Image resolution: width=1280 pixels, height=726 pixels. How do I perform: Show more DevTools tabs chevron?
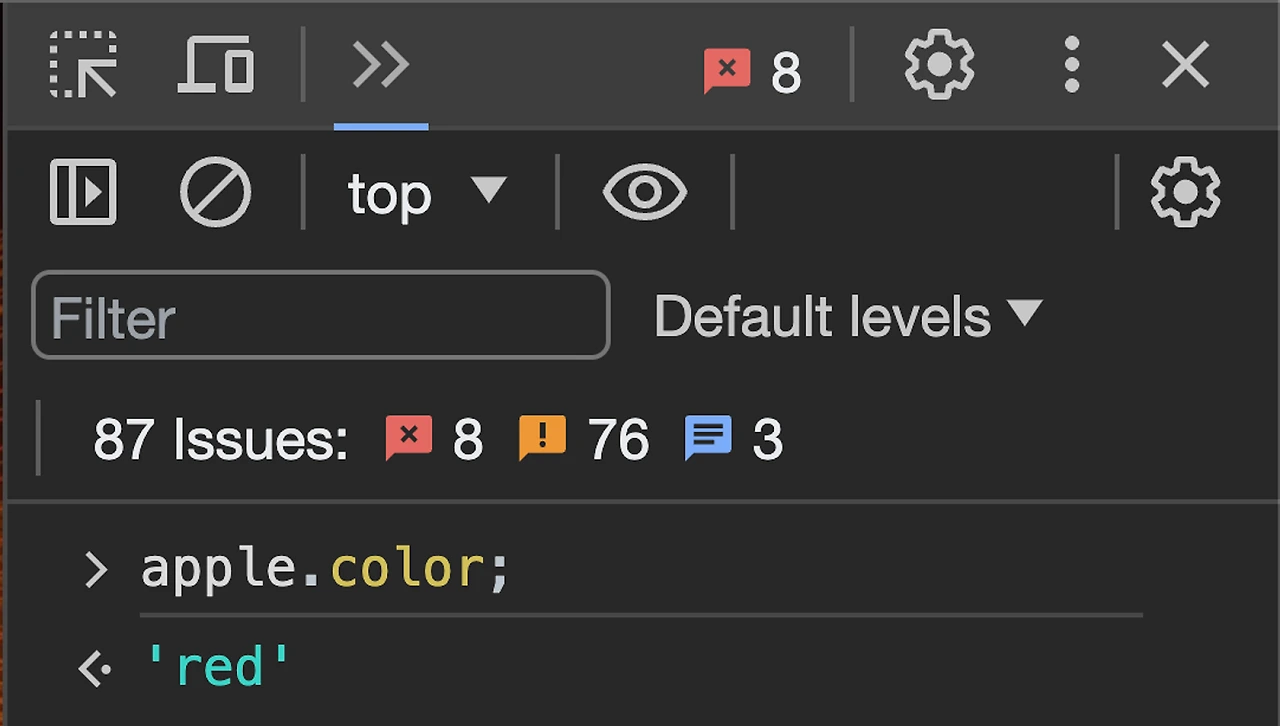point(381,66)
